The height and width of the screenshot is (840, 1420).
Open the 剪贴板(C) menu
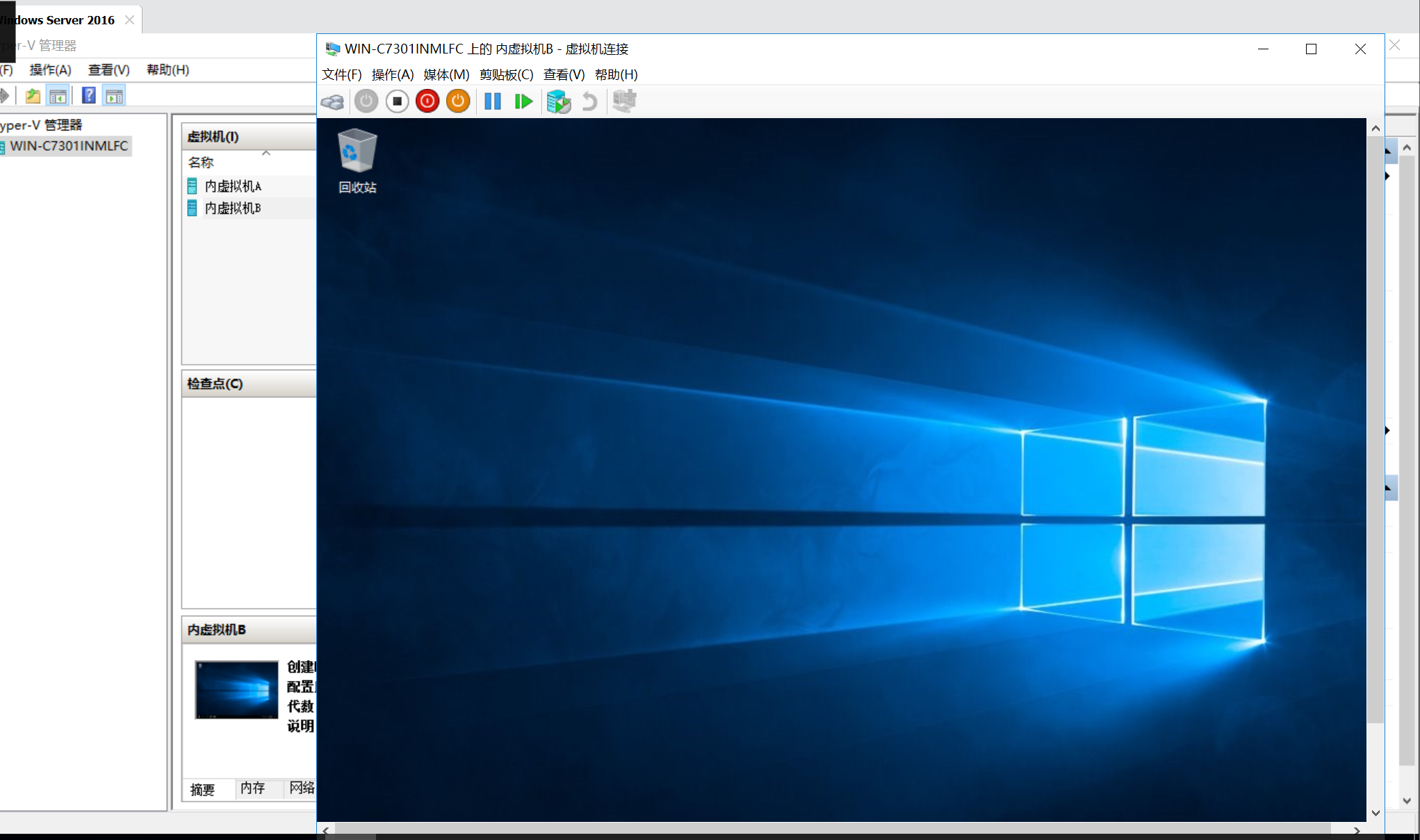point(506,74)
